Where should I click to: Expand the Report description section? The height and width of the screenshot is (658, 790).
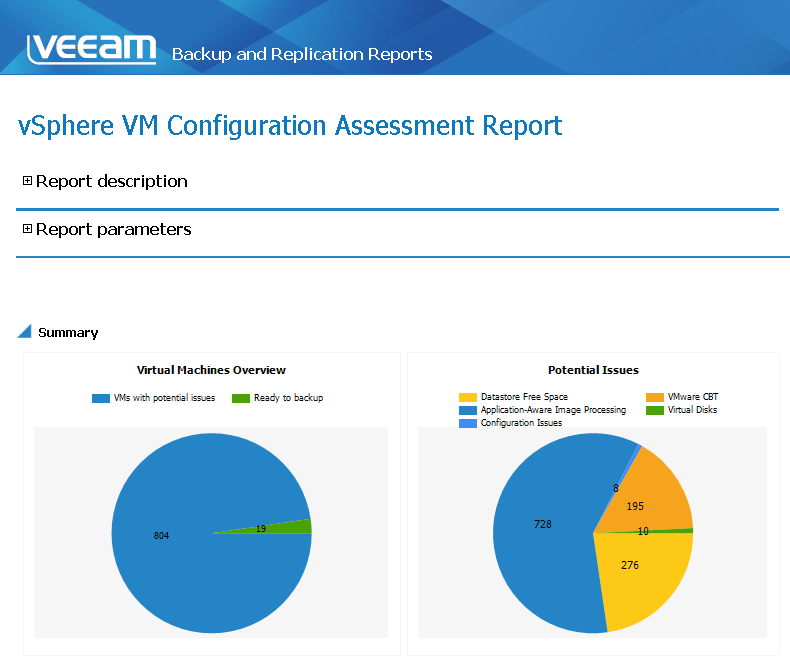[27, 180]
